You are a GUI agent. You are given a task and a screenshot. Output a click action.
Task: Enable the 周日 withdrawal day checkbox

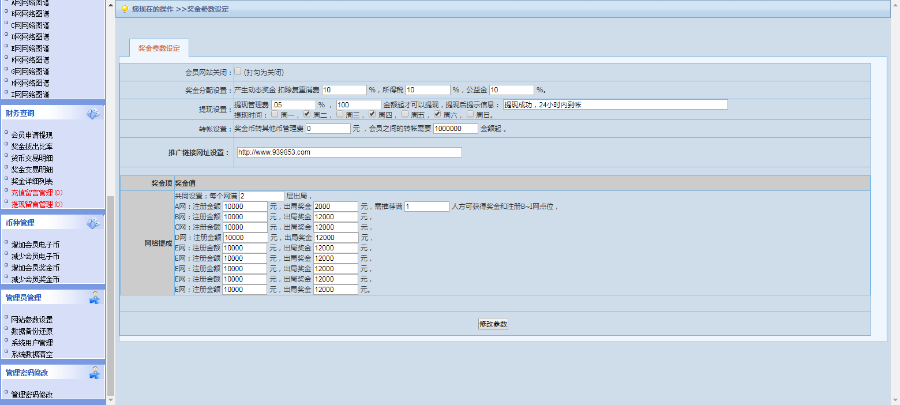(471, 114)
